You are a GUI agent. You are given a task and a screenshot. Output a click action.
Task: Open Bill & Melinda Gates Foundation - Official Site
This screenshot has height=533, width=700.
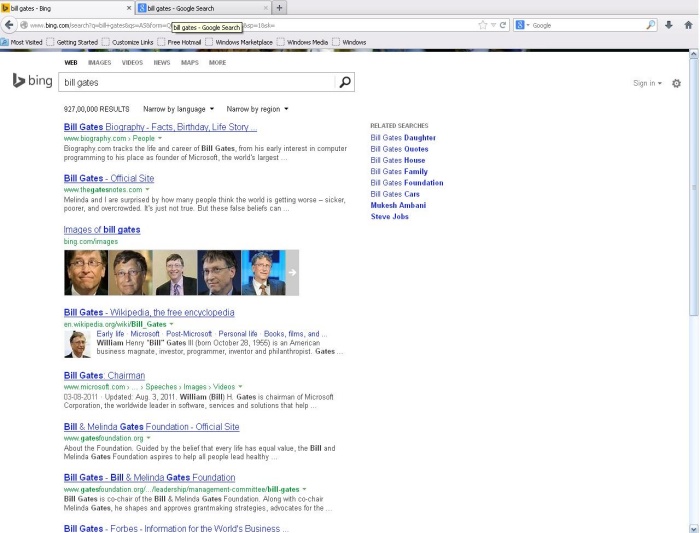151,426
